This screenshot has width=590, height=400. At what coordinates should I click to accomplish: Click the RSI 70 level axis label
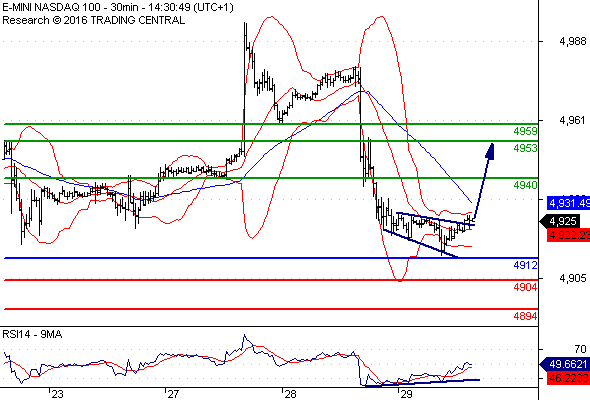tap(580, 349)
